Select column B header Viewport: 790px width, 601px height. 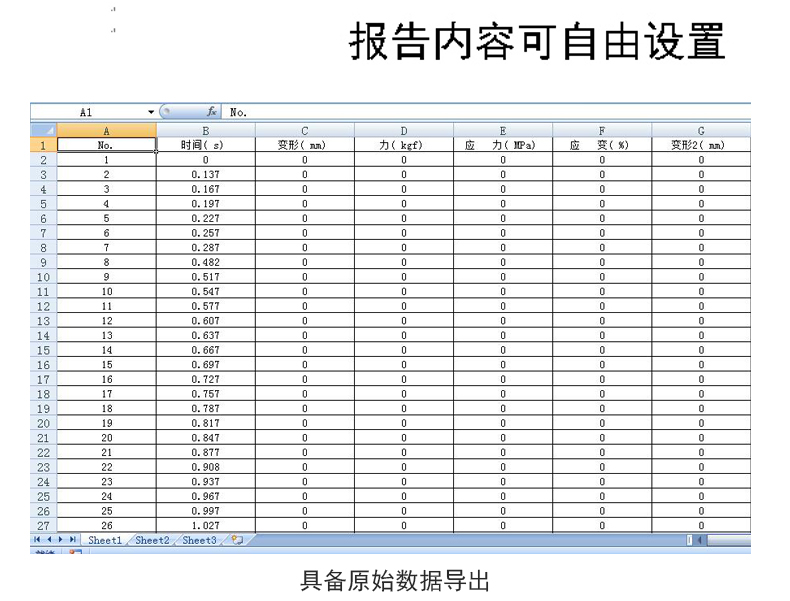[x=205, y=130]
